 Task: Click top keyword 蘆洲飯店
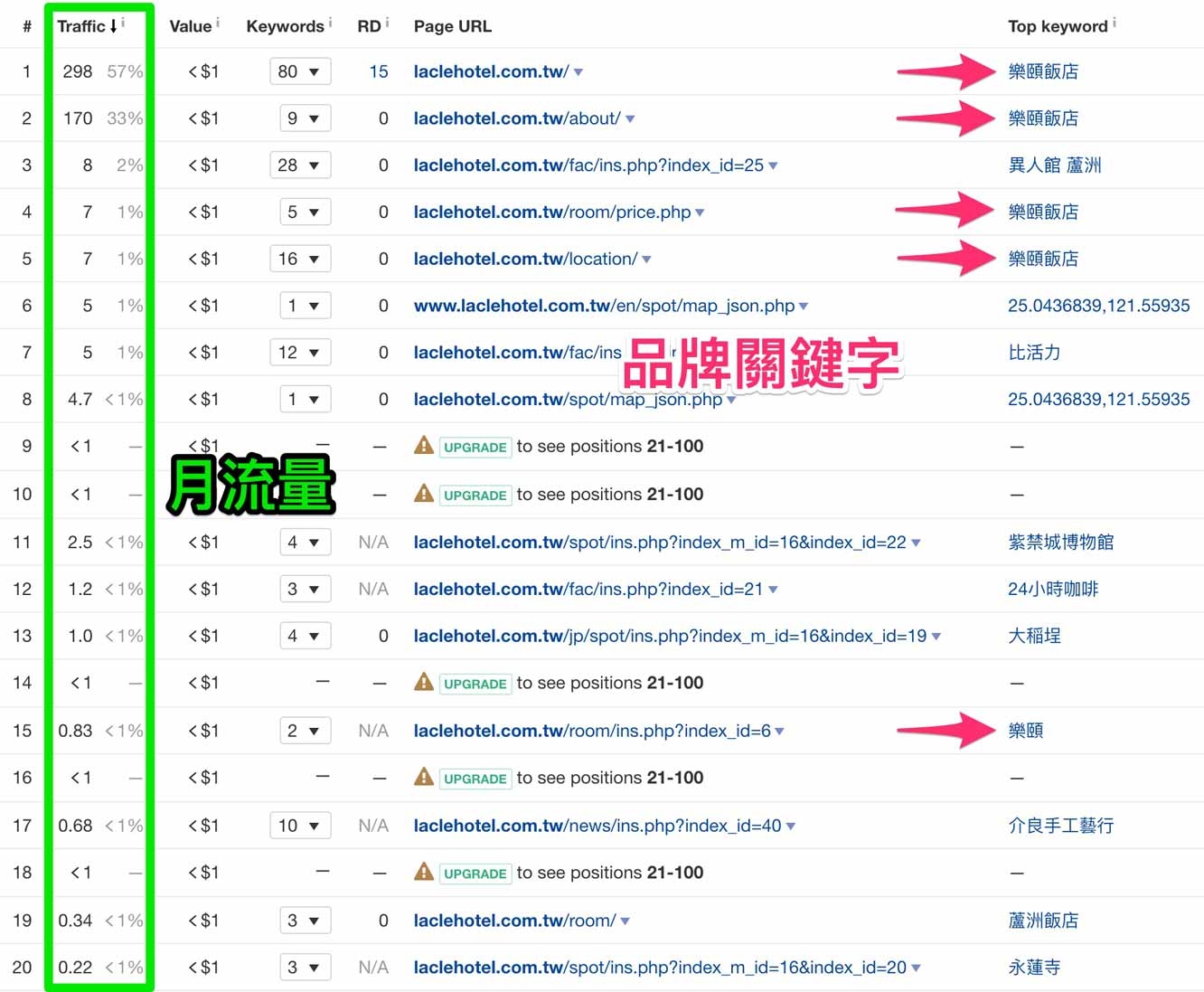click(1043, 921)
